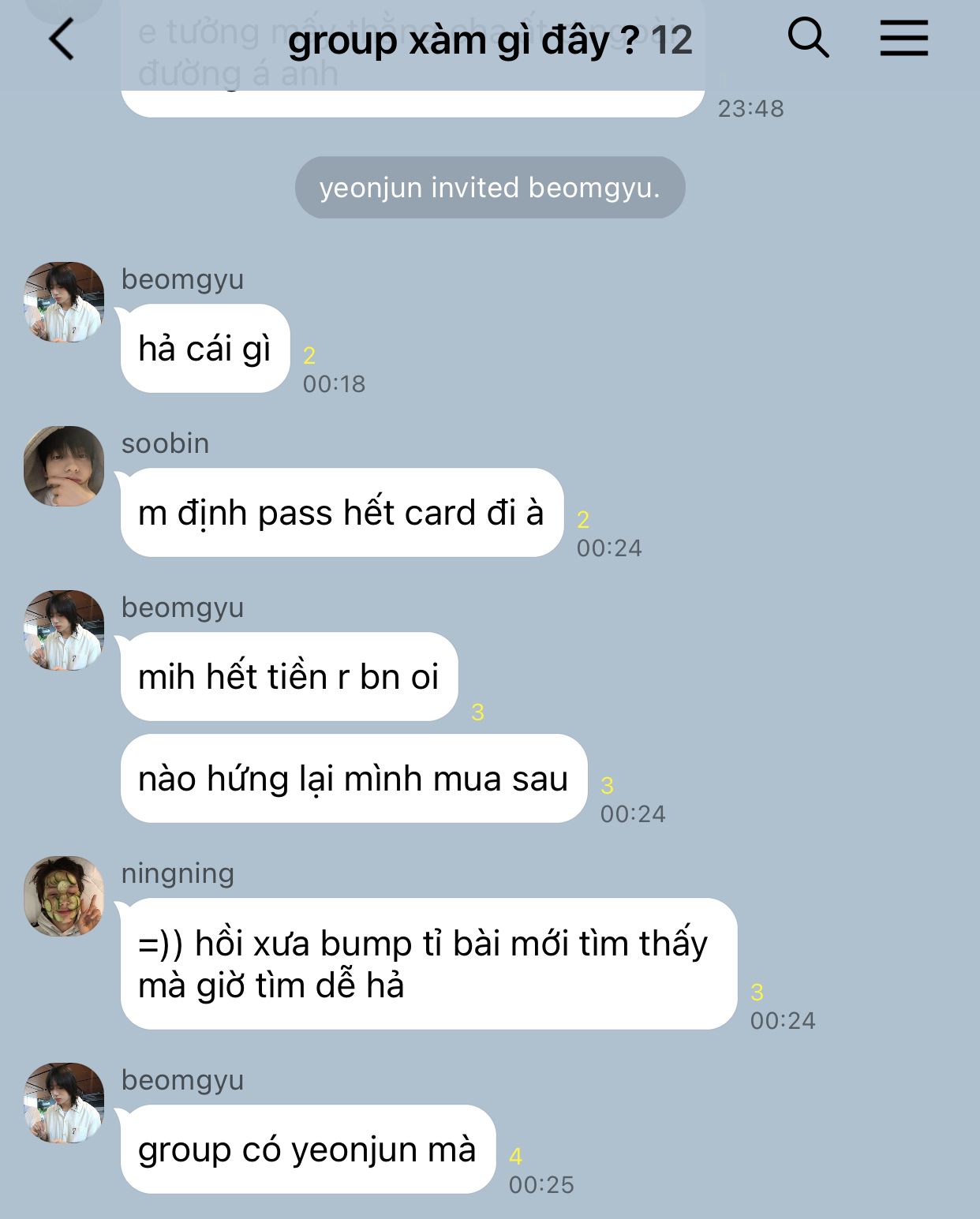This screenshot has width=980, height=1219.
Task: Tap soobin's profile picture
Action: (64, 466)
